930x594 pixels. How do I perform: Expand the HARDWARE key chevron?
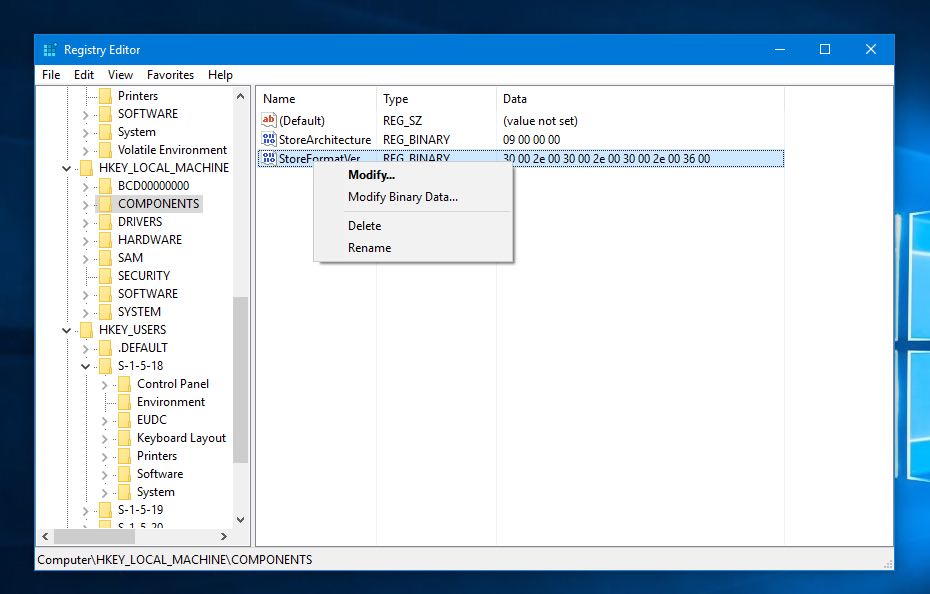tap(86, 240)
